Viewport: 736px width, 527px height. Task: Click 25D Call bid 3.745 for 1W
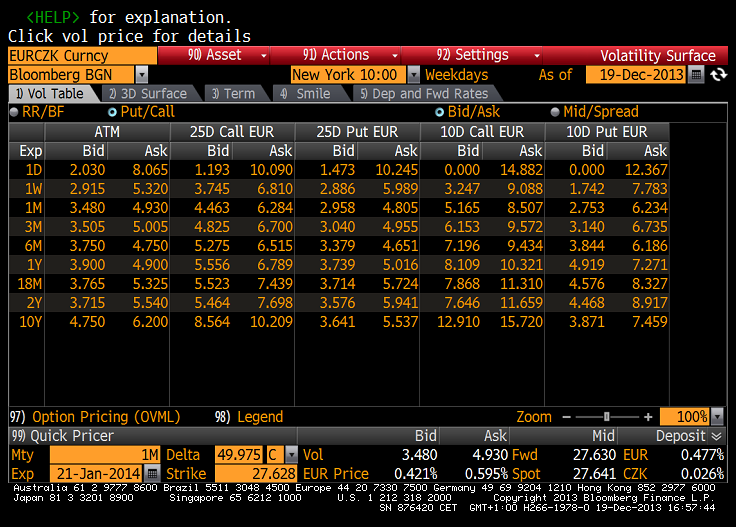[212, 189]
